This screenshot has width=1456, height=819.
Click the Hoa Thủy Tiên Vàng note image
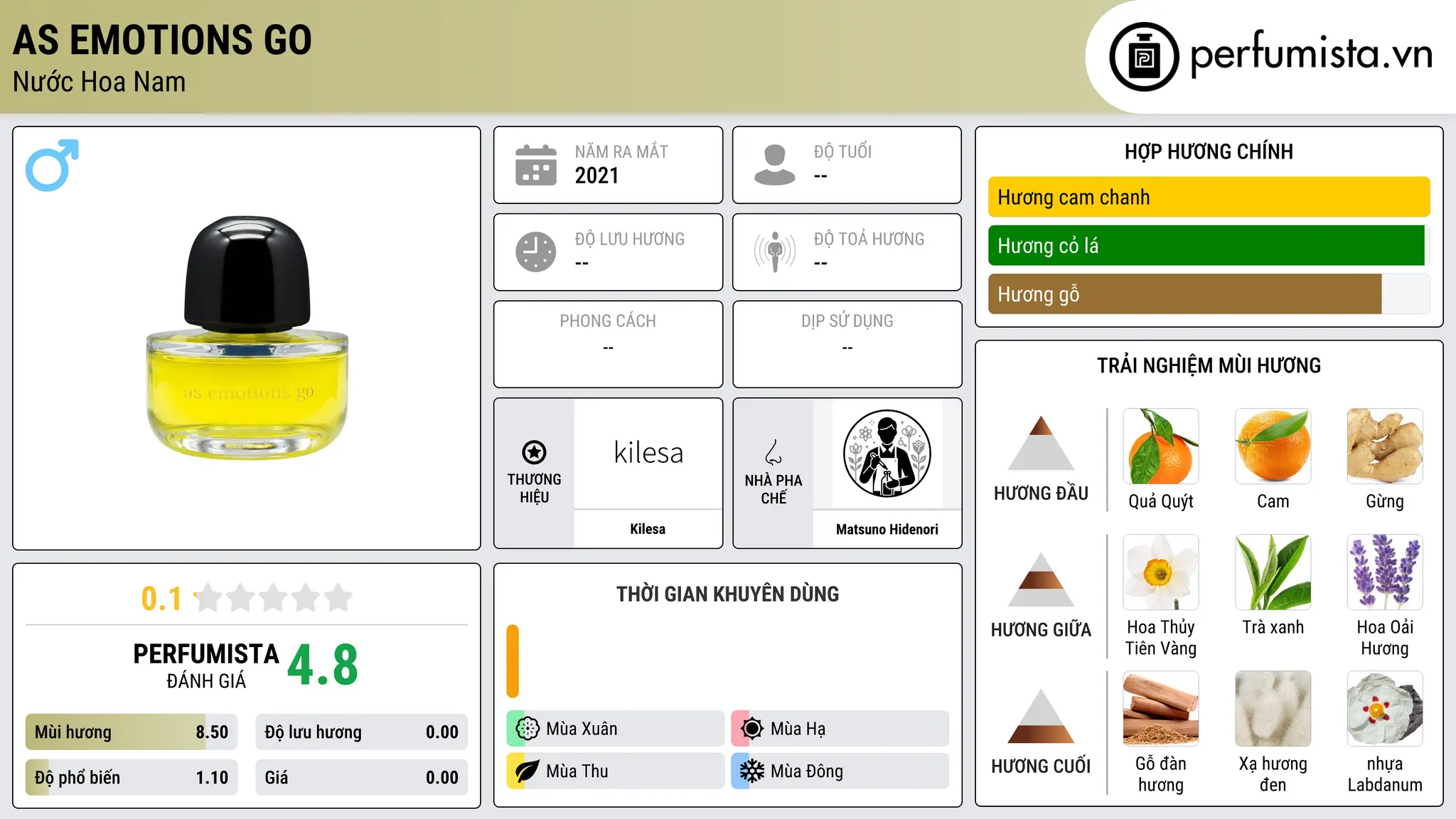pos(1161,572)
